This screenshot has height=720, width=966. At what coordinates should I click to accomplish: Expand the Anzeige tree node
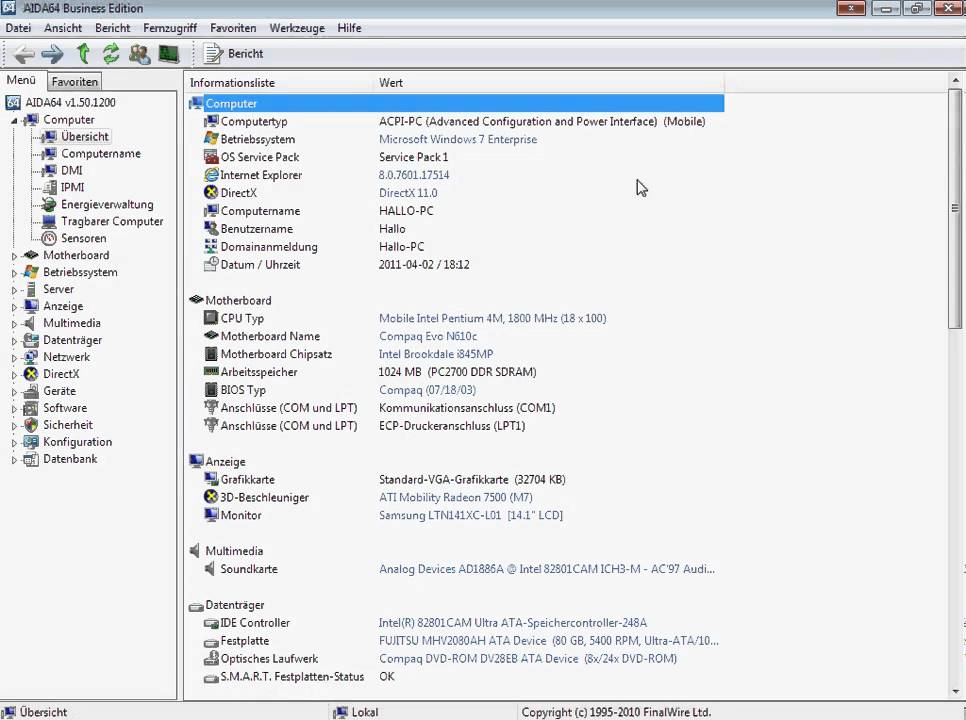[x=14, y=307]
